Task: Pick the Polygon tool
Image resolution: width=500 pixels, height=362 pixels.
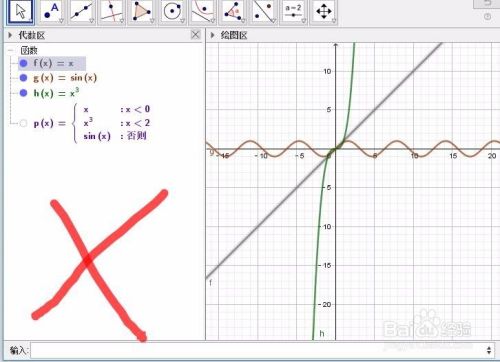Action: coord(142,11)
